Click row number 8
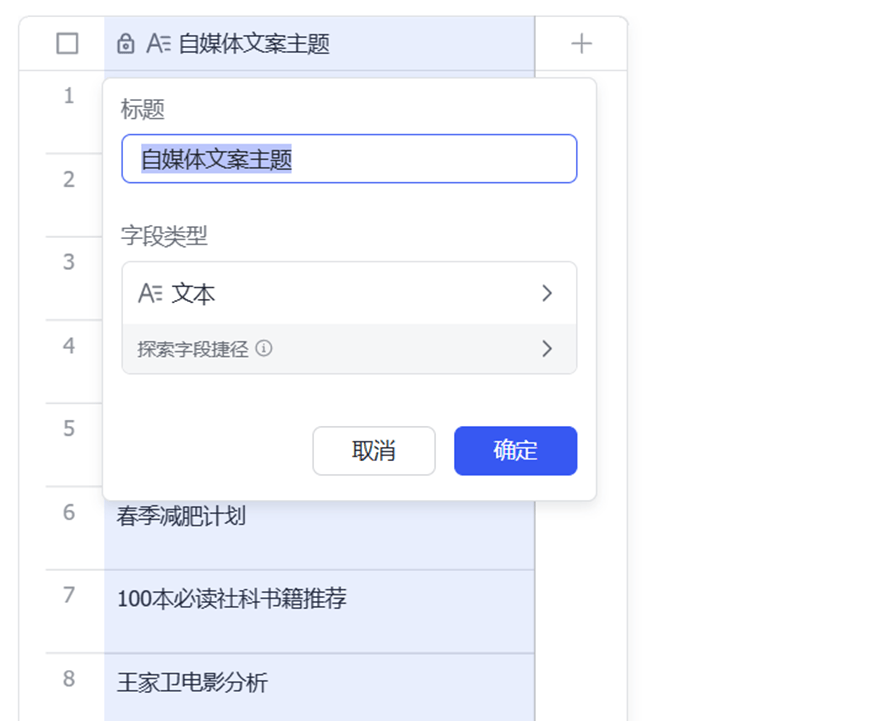The height and width of the screenshot is (723, 869). [x=69, y=679]
